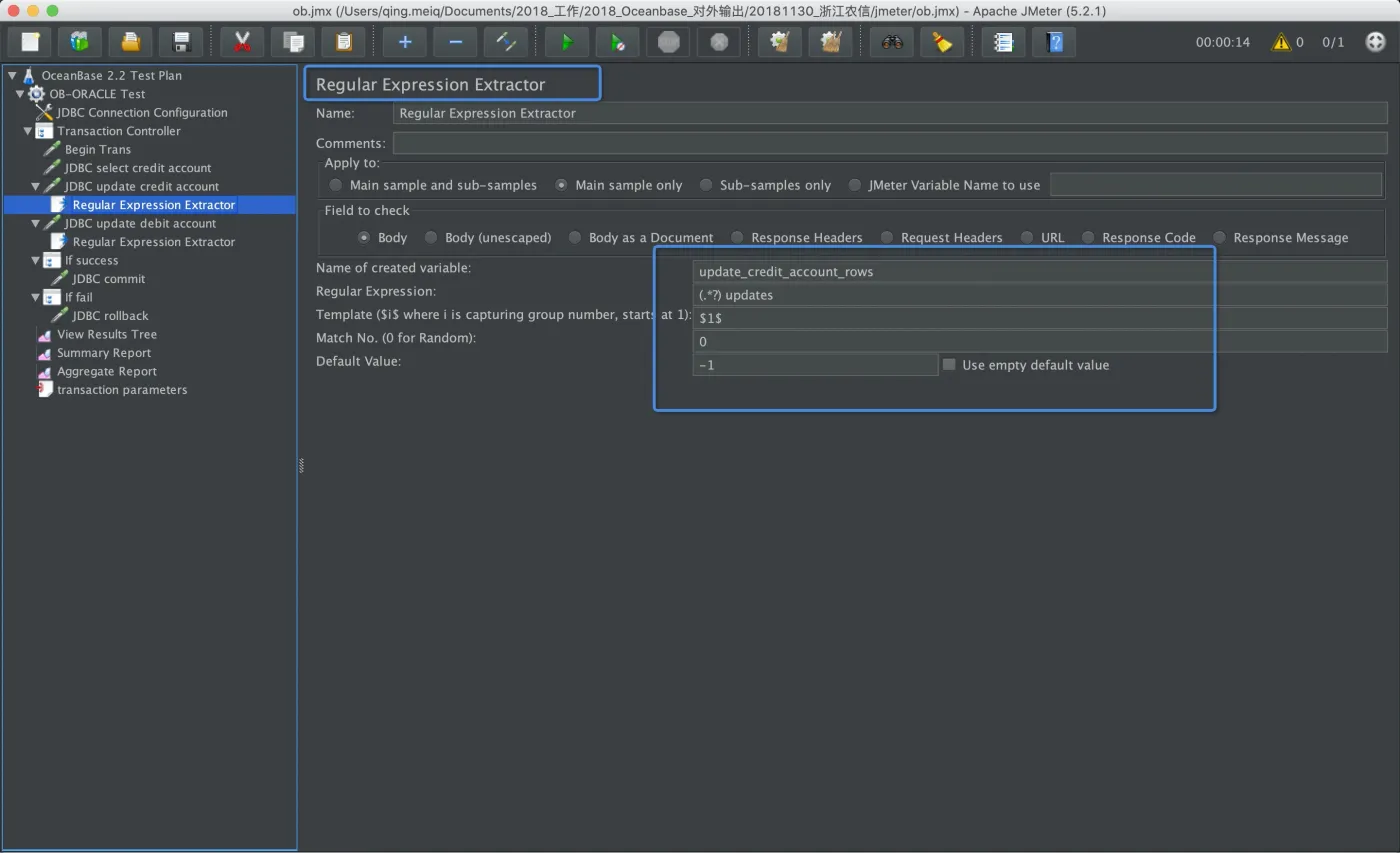Paste using the clipboard toolbar icon
Viewport: 1400px width, 853px height.
343,42
